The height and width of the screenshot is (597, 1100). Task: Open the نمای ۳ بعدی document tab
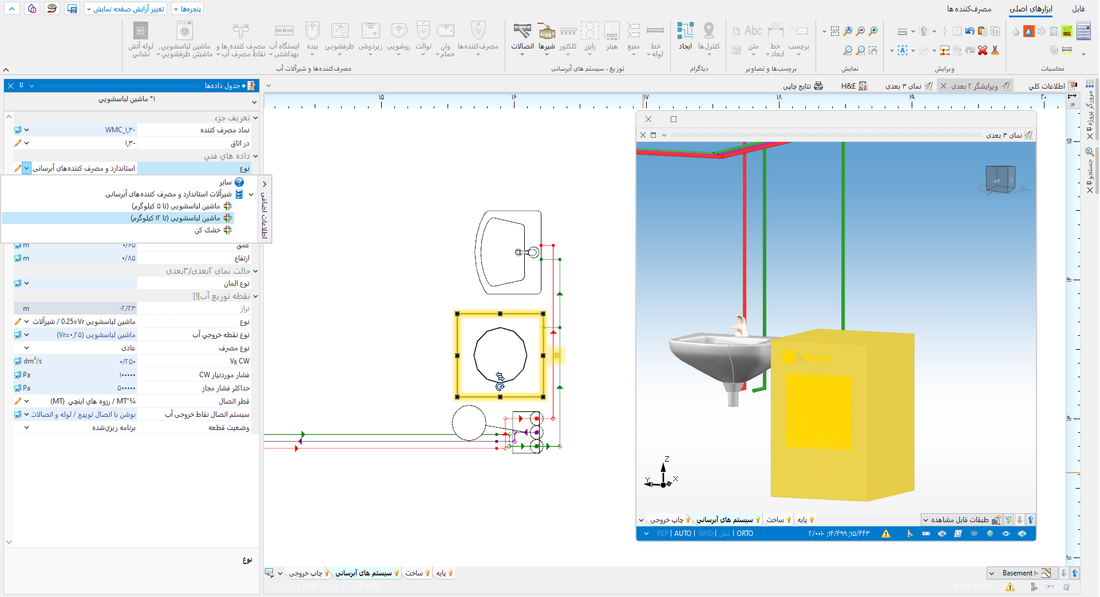(909, 86)
